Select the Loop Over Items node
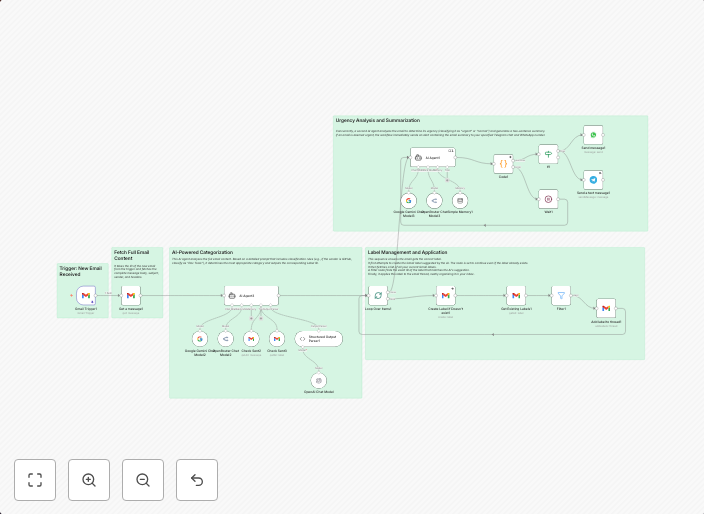Viewport: 704px width, 514px height. pyautogui.click(x=378, y=295)
